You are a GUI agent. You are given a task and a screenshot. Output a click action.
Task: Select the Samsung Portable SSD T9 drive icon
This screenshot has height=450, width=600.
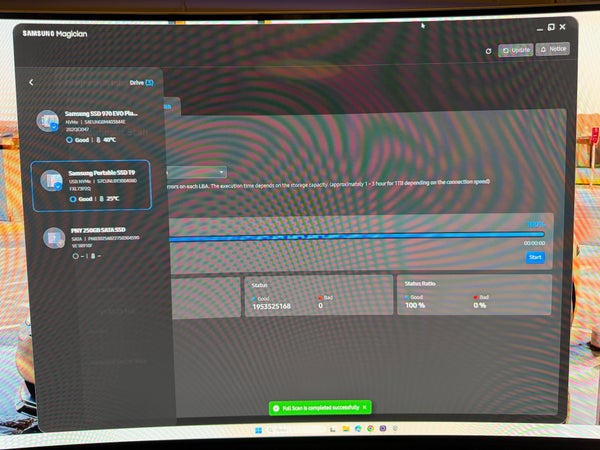click(x=52, y=180)
